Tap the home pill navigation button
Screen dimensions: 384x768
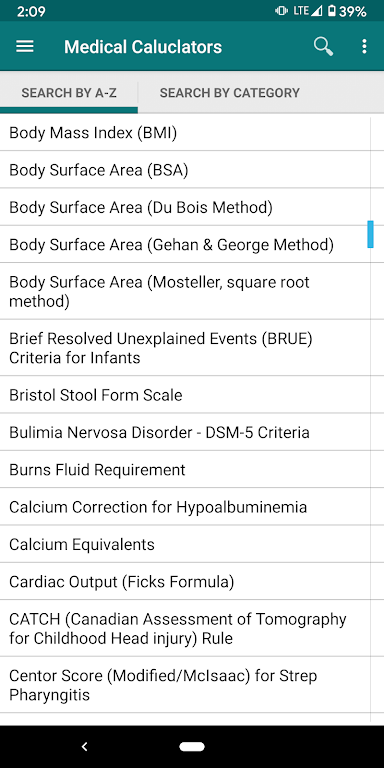[192, 746]
